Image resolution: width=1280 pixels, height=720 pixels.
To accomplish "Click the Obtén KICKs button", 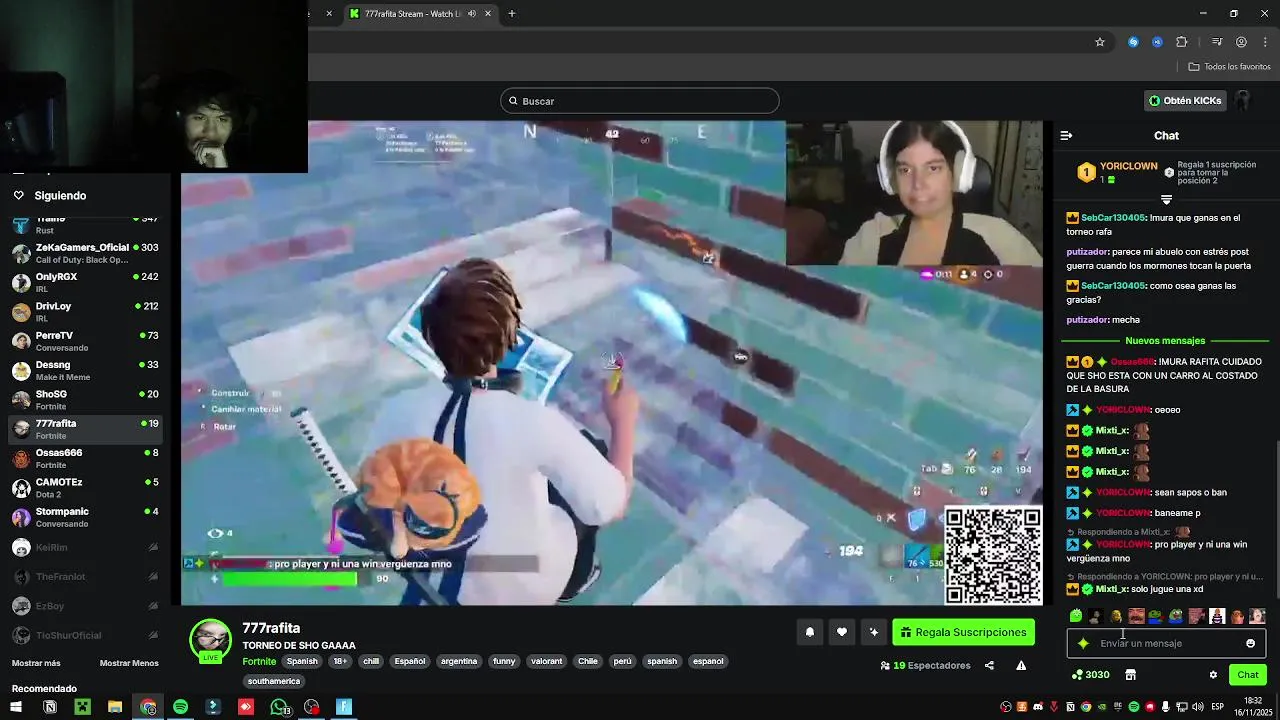I will pyautogui.click(x=1185, y=100).
